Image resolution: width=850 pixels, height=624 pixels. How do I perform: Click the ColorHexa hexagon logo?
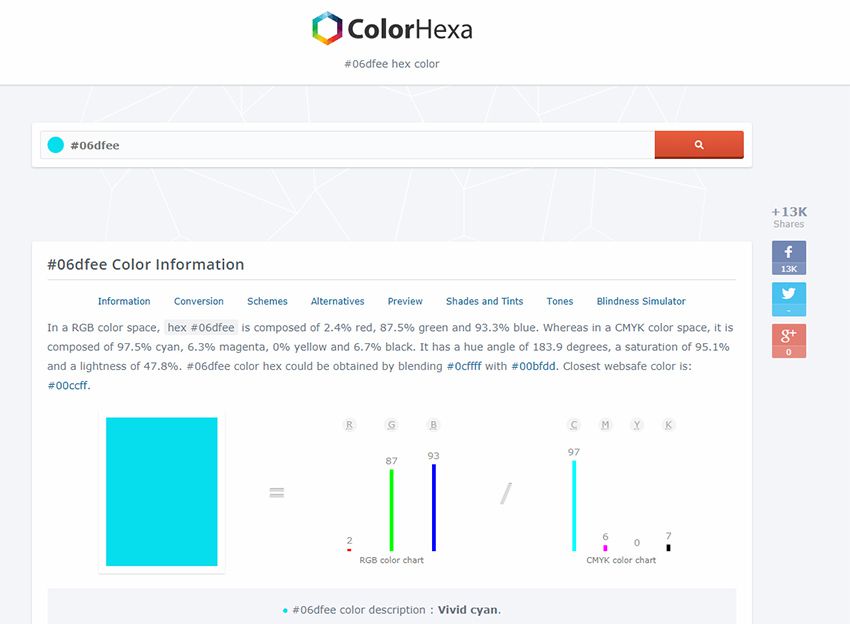pos(327,28)
